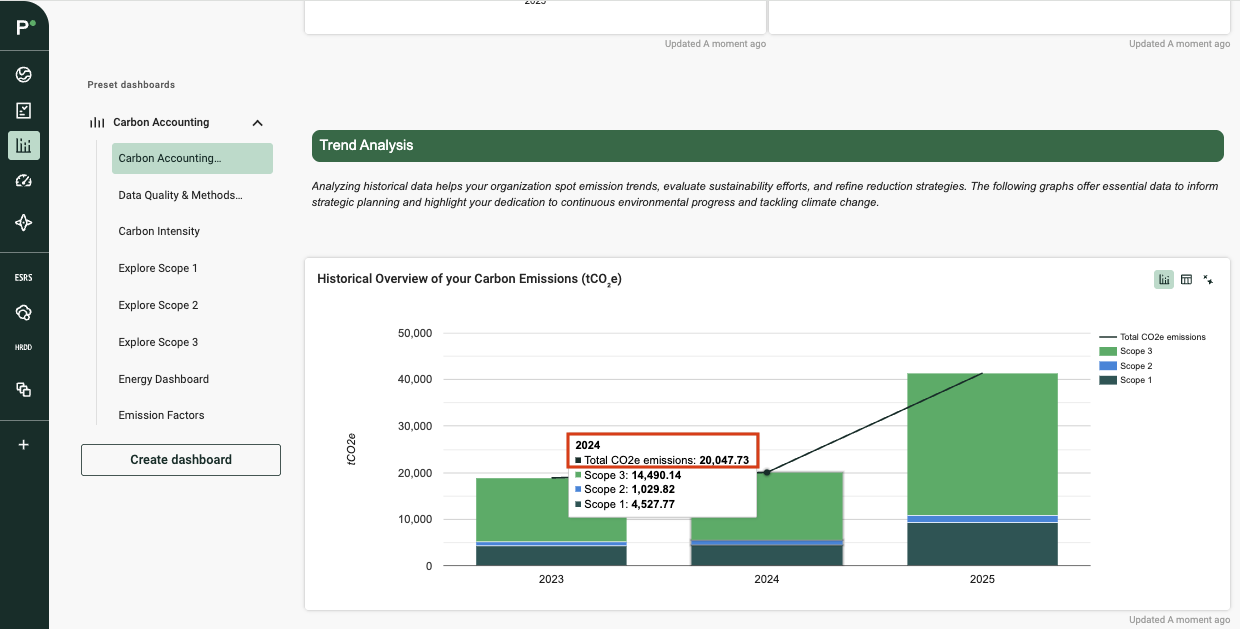The image size is (1240, 629).
Task: Switch emissions chart to table view
Action: click(1186, 280)
